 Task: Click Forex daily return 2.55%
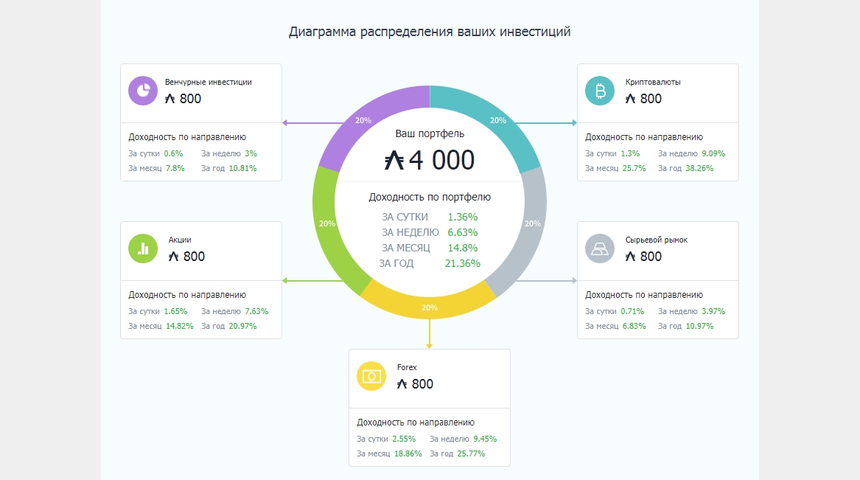(404, 439)
